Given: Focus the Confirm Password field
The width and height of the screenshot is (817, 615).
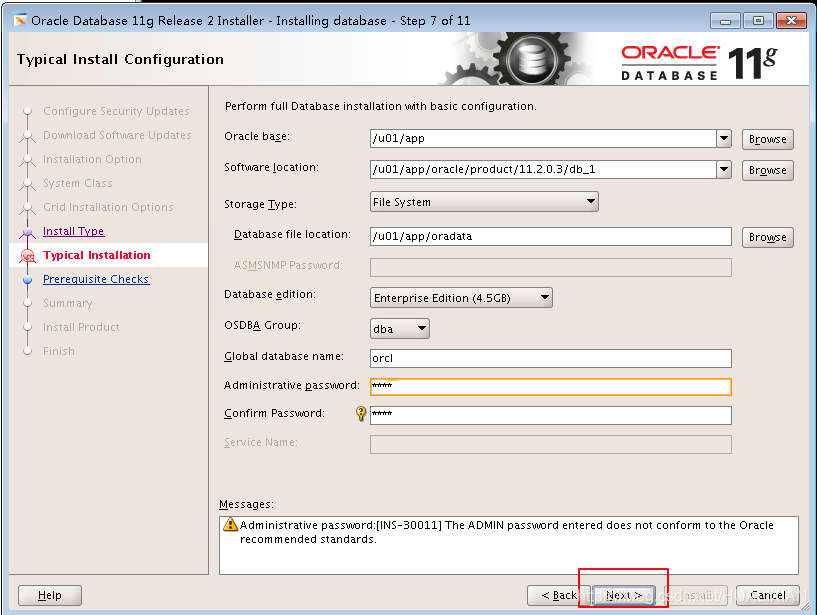Looking at the screenshot, I should coord(551,415).
